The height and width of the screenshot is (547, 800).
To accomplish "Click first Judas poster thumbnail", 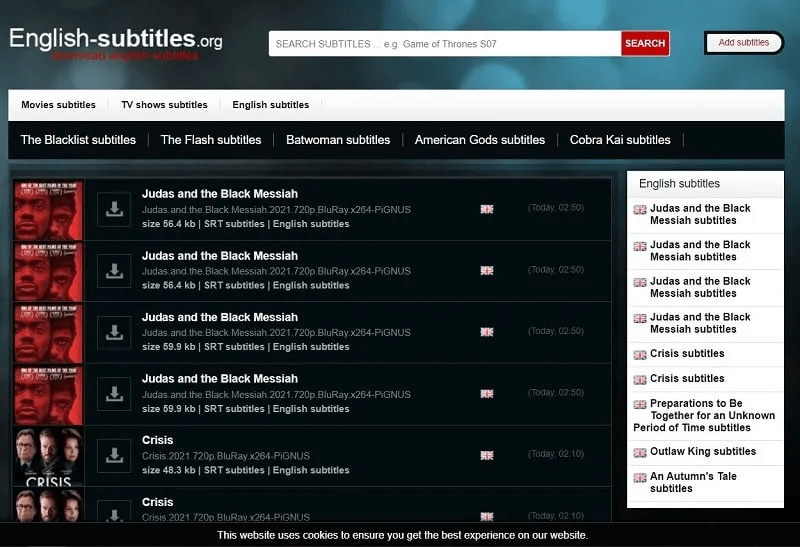I will pos(48,210).
